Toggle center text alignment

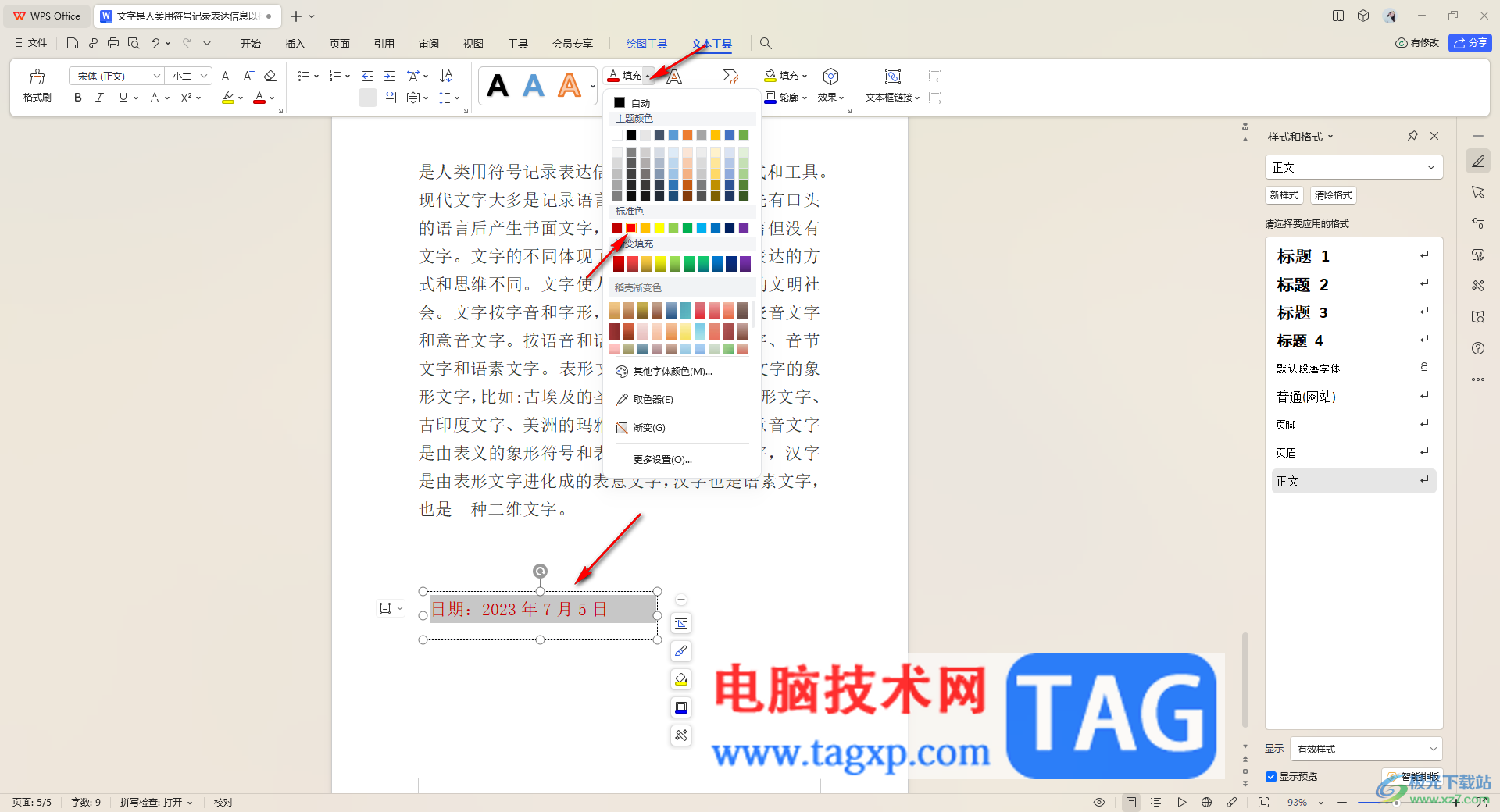pyautogui.click(x=323, y=98)
